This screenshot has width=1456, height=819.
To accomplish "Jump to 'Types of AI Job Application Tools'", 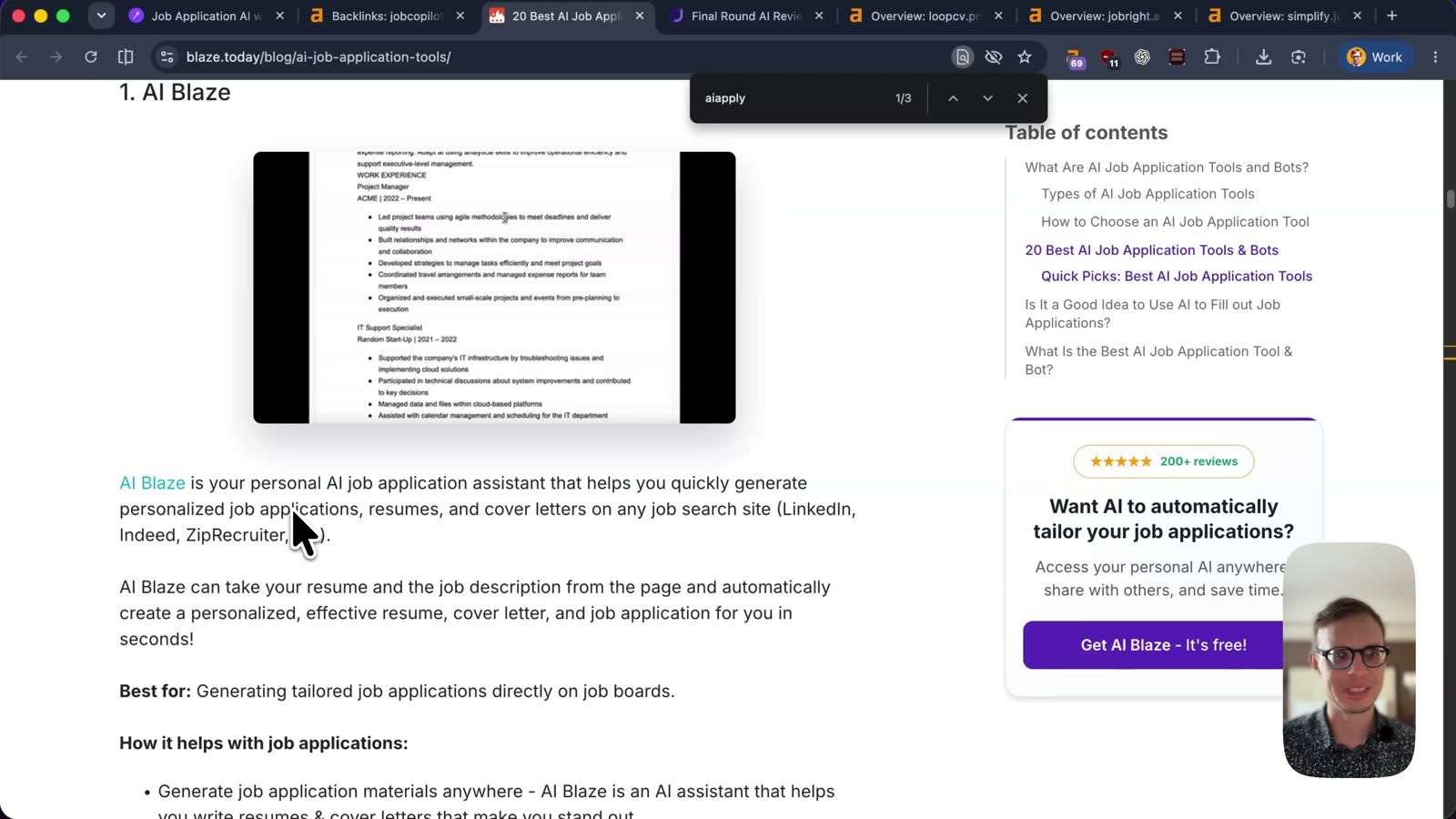I will click(x=1148, y=194).
